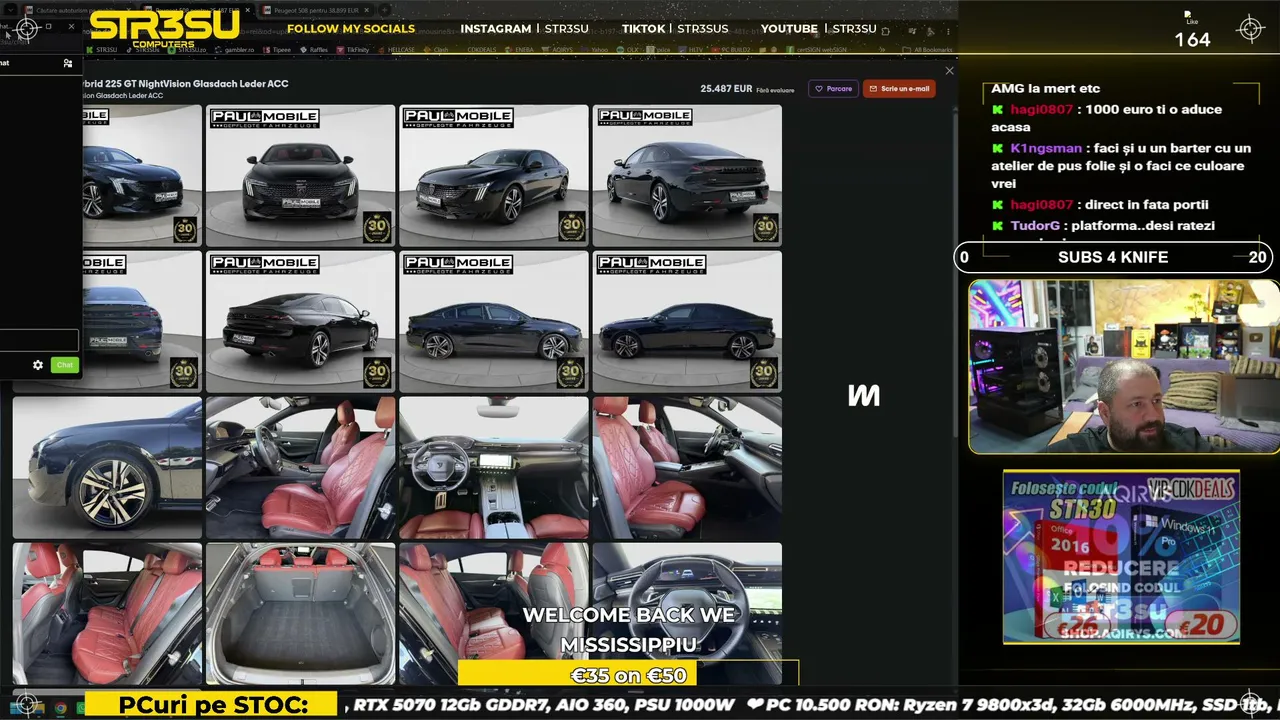Click username hagi0807 on the 1000 euro message
This screenshot has width=1280, height=720.
1041,109
